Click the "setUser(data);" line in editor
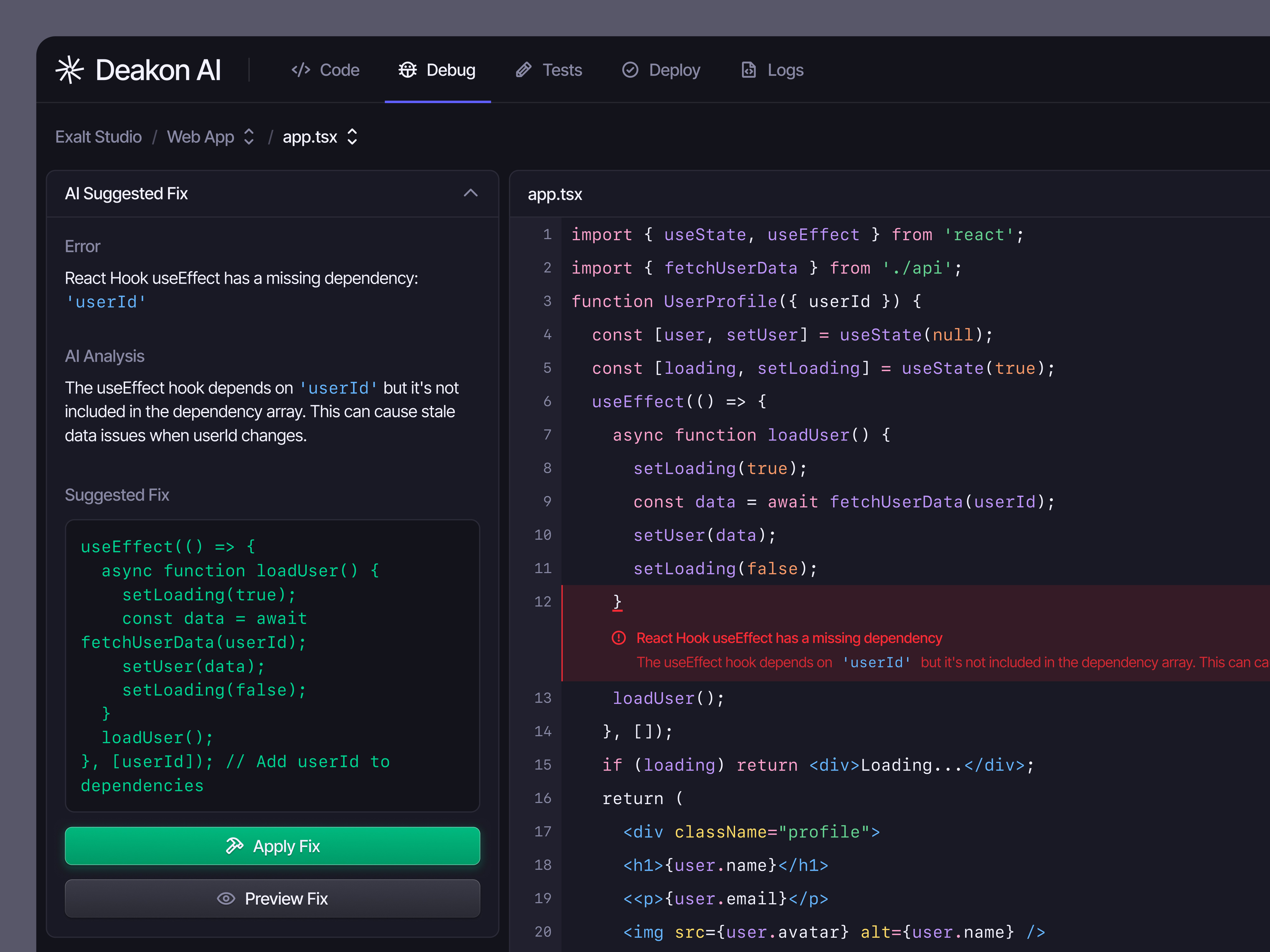The width and height of the screenshot is (1270, 952). 705,535
